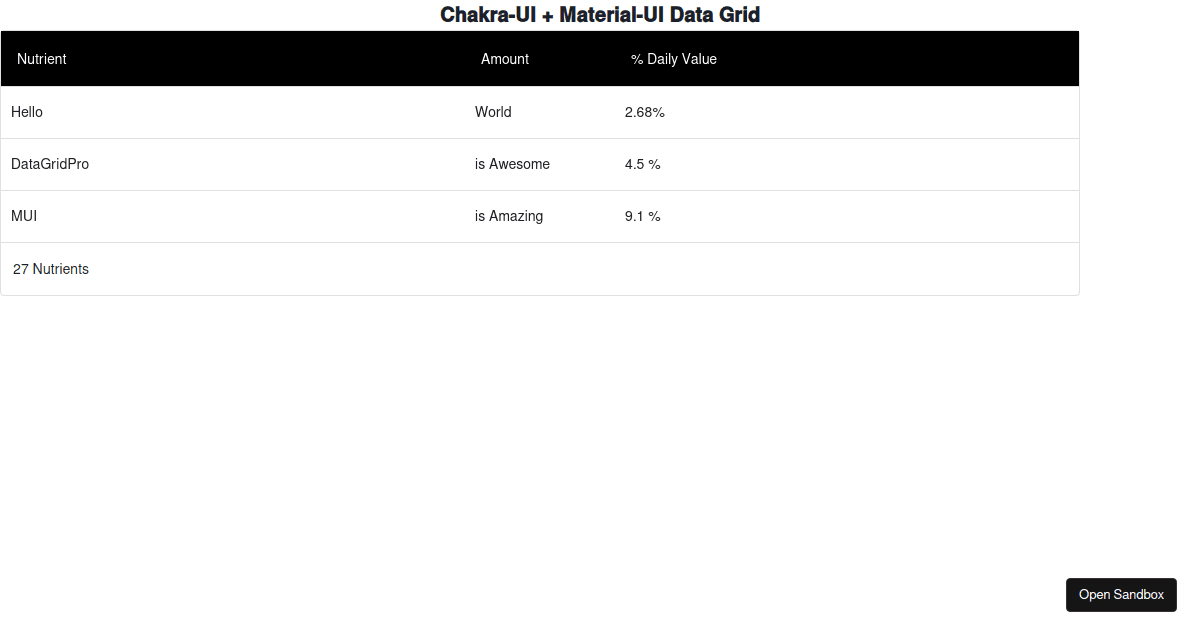Viewport: 1200px width, 630px height.
Task: Click the MUI nutrient cell
Action: click(x=24, y=216)
